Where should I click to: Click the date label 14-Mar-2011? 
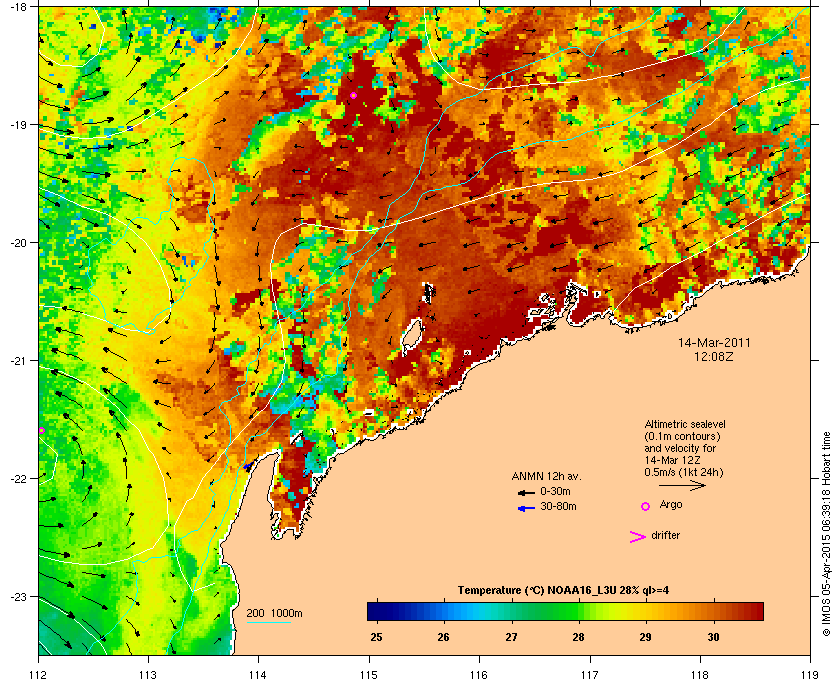[714, 343]
